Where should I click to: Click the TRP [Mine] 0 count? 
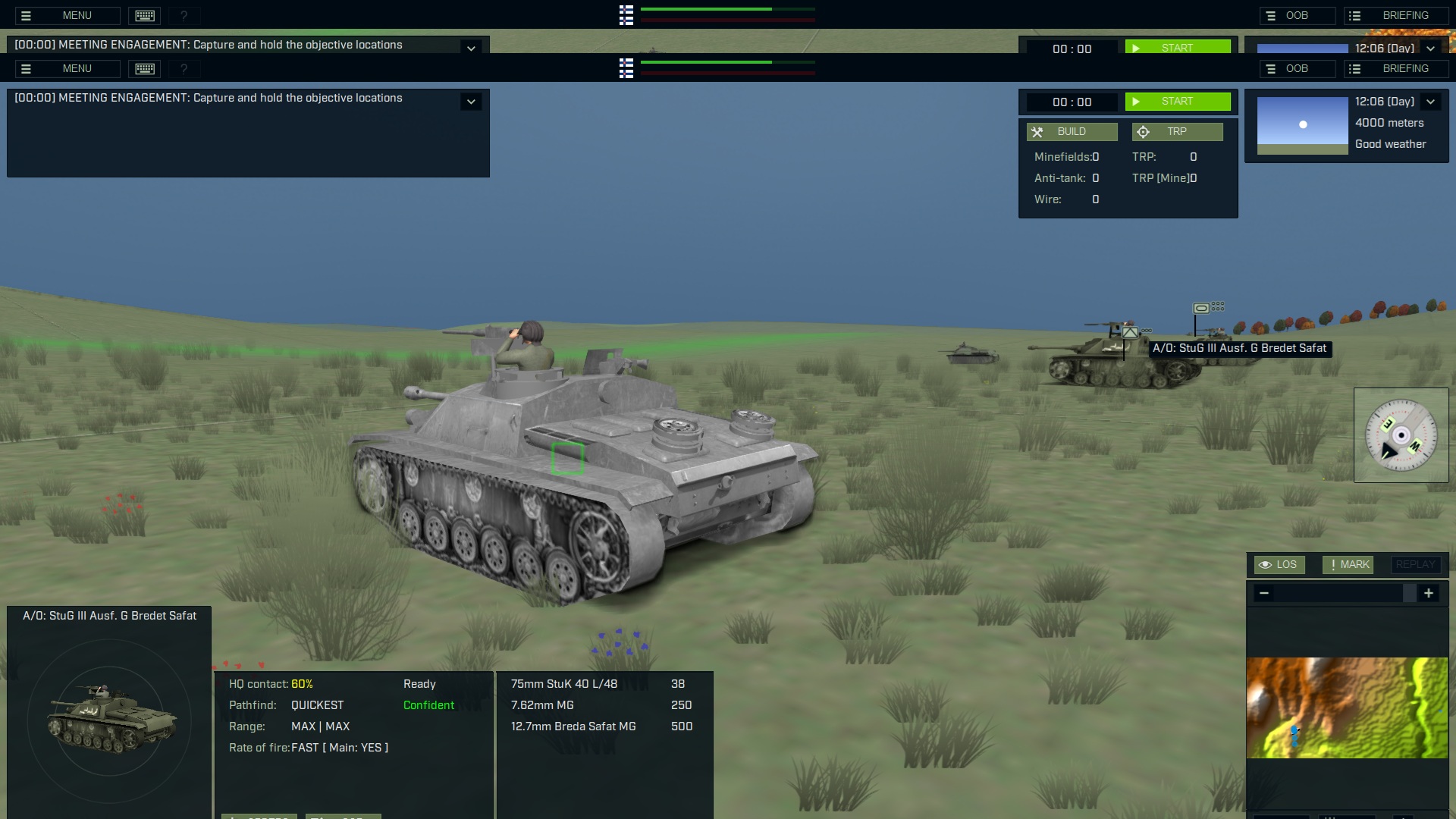click(x=1165, y=178)
